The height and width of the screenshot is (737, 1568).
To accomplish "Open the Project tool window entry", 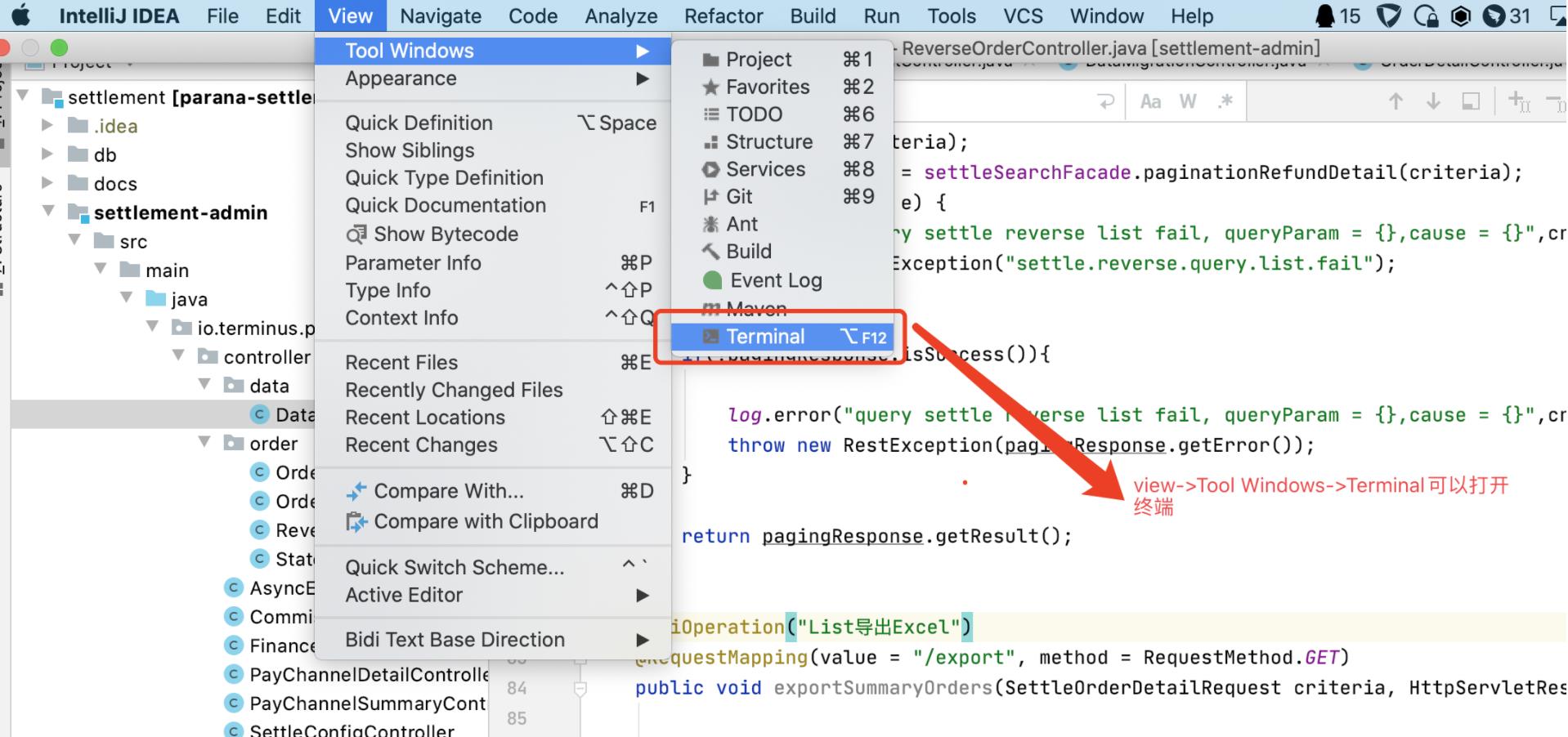I will (x=782, y=60).
